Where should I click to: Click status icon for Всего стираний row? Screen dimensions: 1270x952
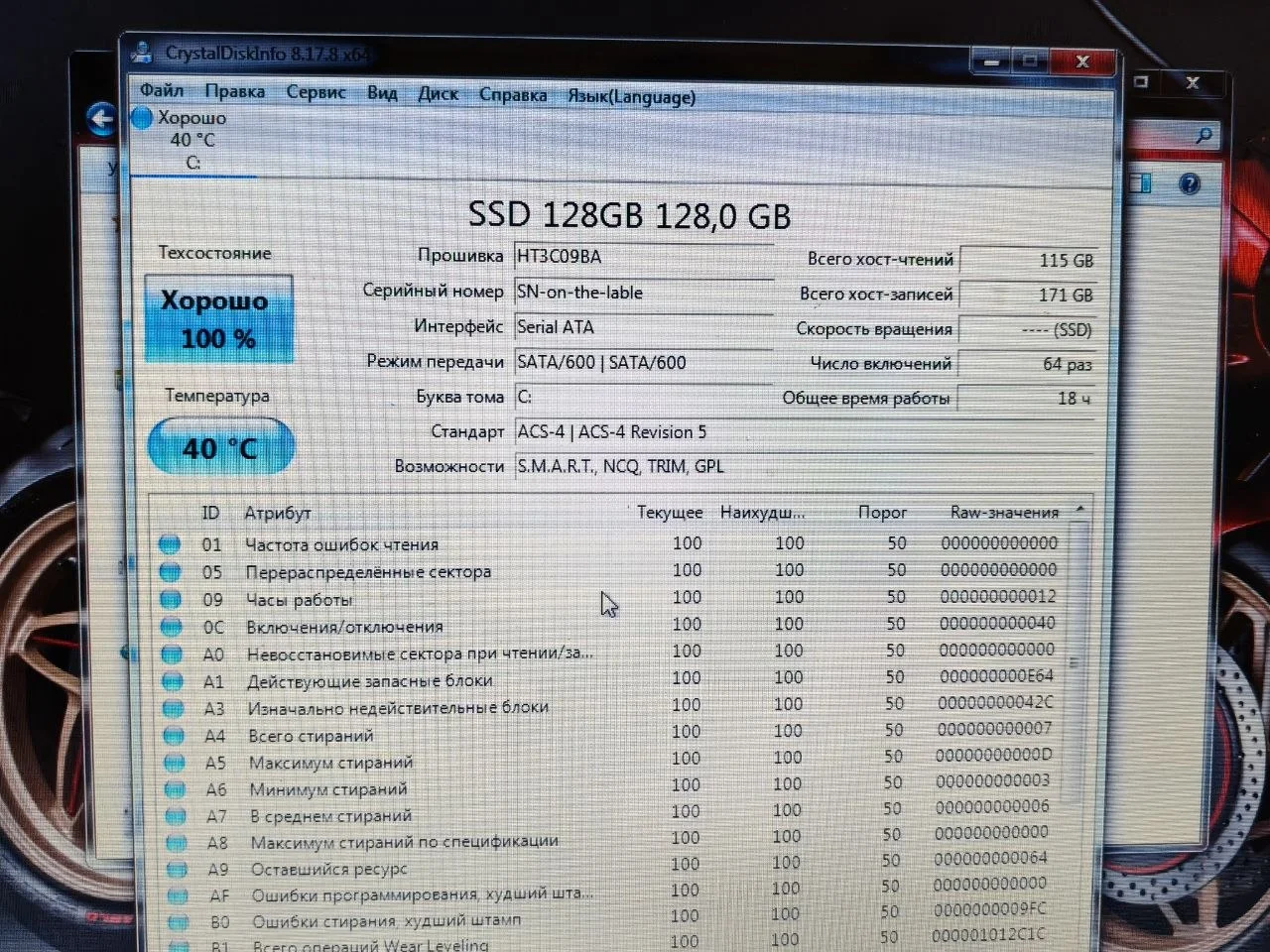(x=174, y=736)
